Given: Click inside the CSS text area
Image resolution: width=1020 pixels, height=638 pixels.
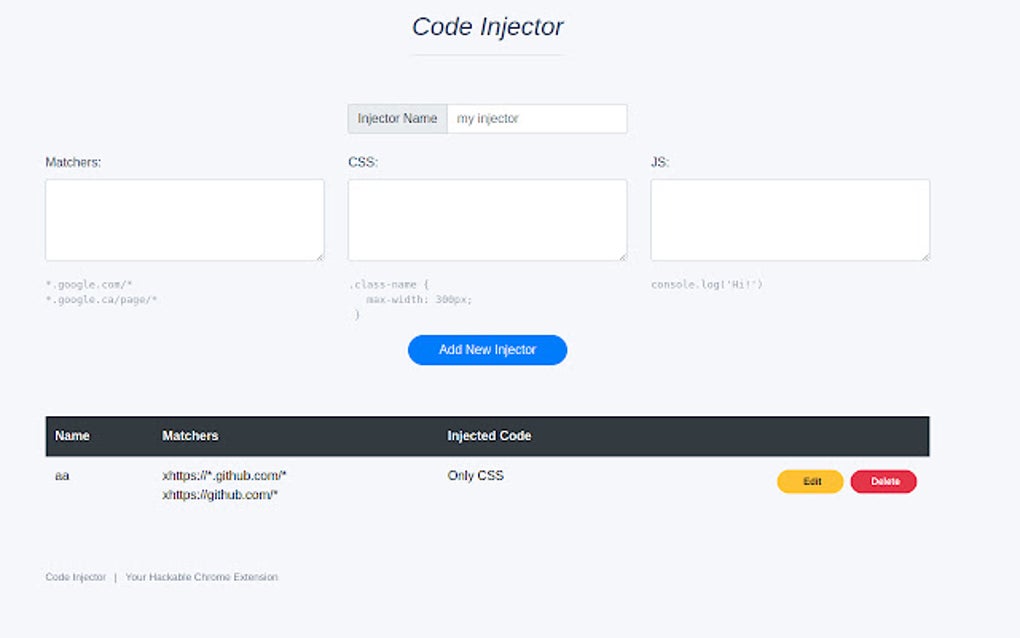Looking at the screenshot, I should pyautogui.click(x=487, y=219).
